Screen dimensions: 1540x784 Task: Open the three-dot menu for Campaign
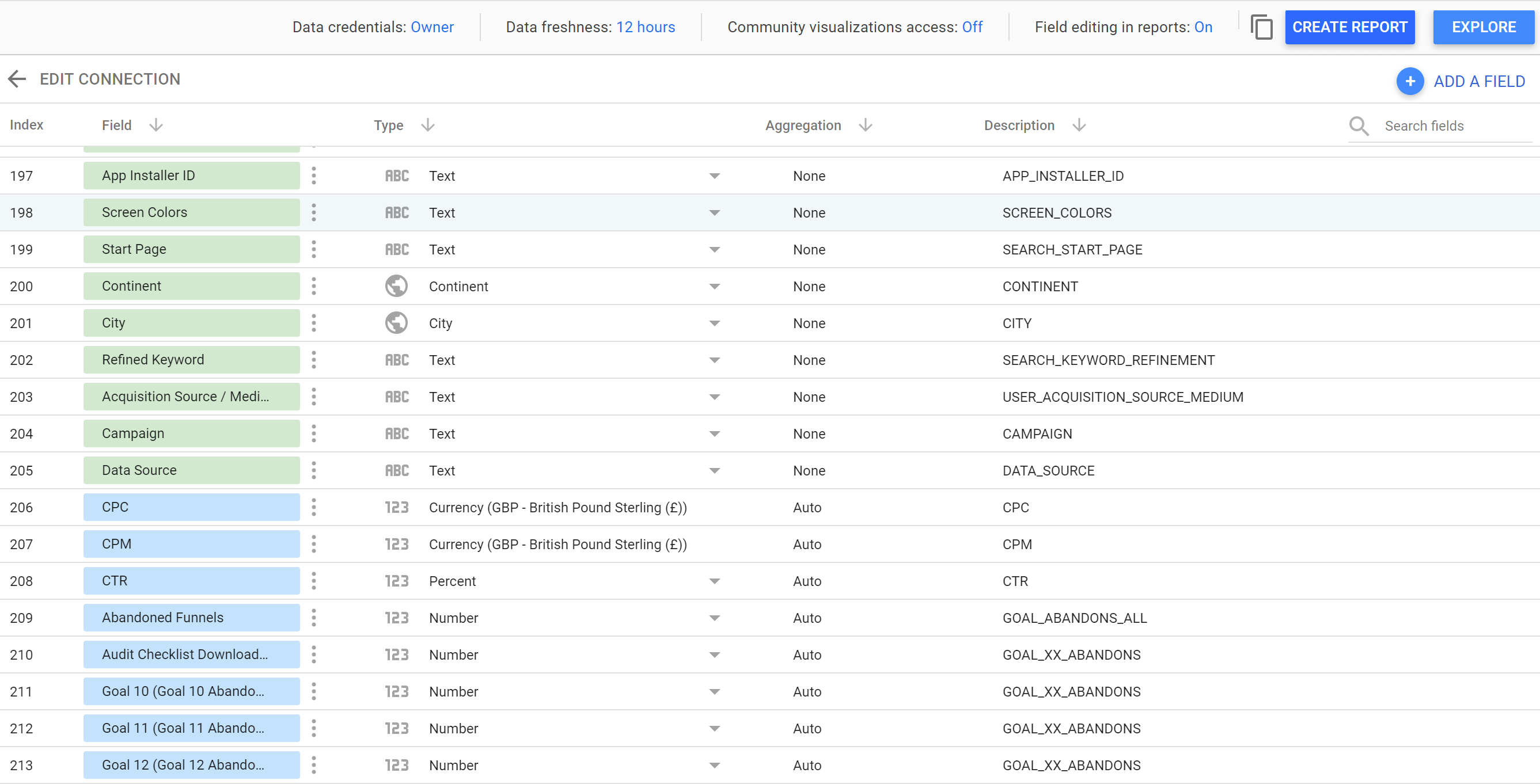(314, 434)
